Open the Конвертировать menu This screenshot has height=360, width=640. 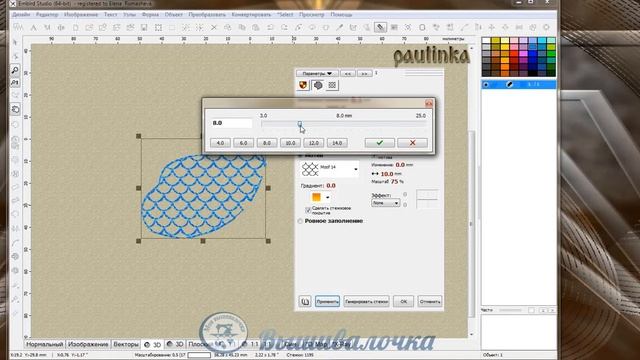(x=251, y=14)
